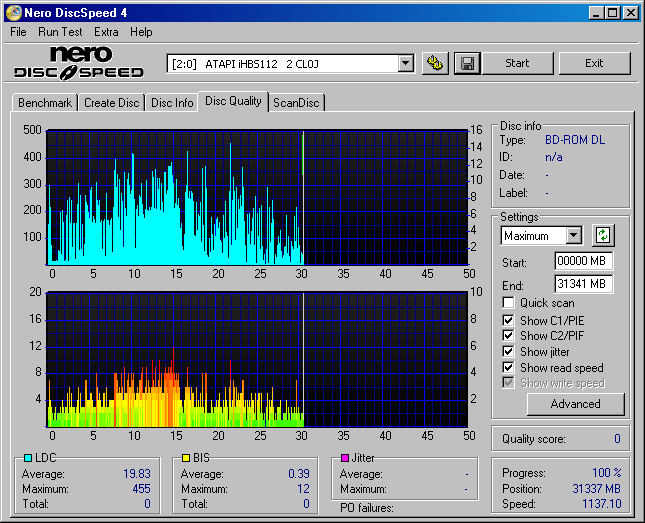Click the LDC cyan color swatch
The width and height of the screenshot is (645, 523).
pyautogui.click(x=28, y=458)
